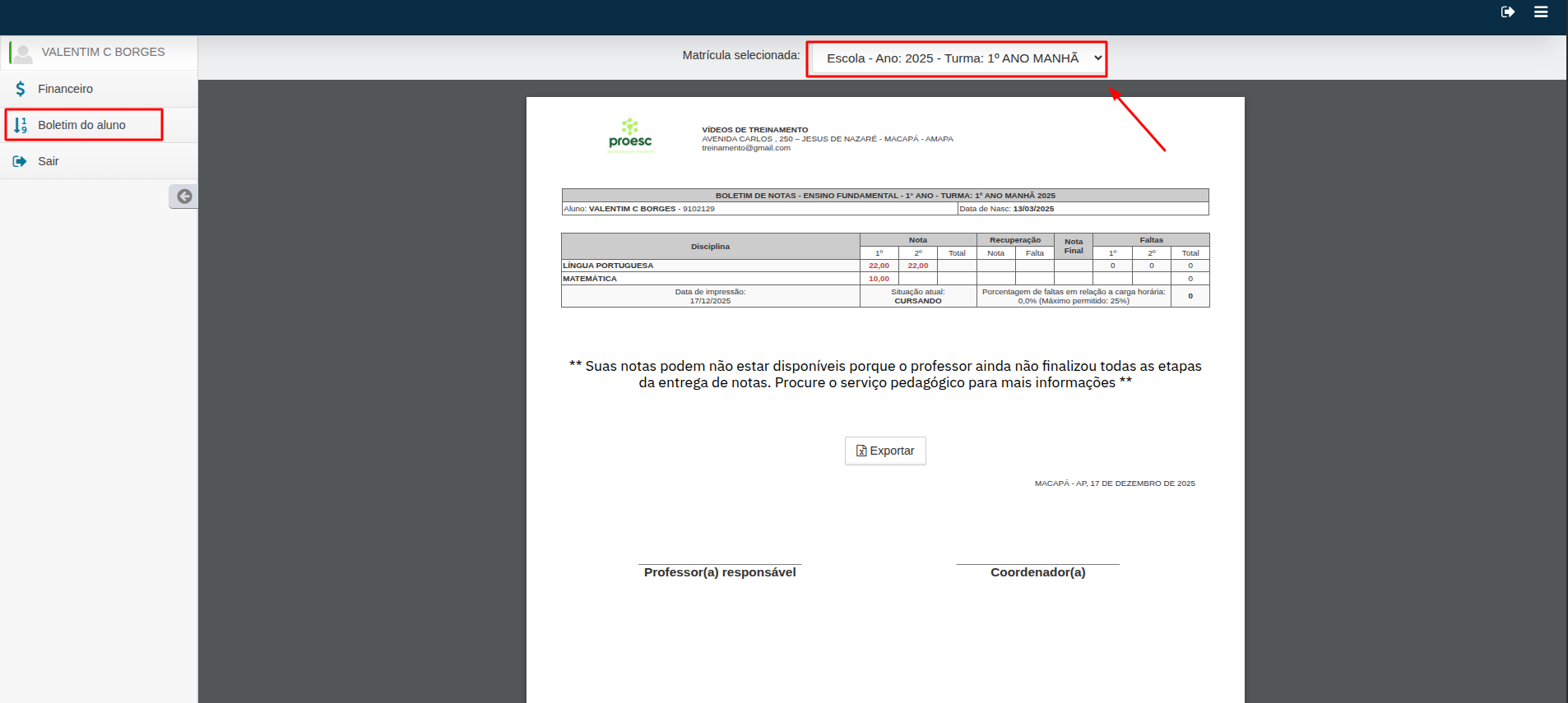Click the Boletim sort-numbers icon
Viewport: 1568px width, 703px height.
point(21,125)
